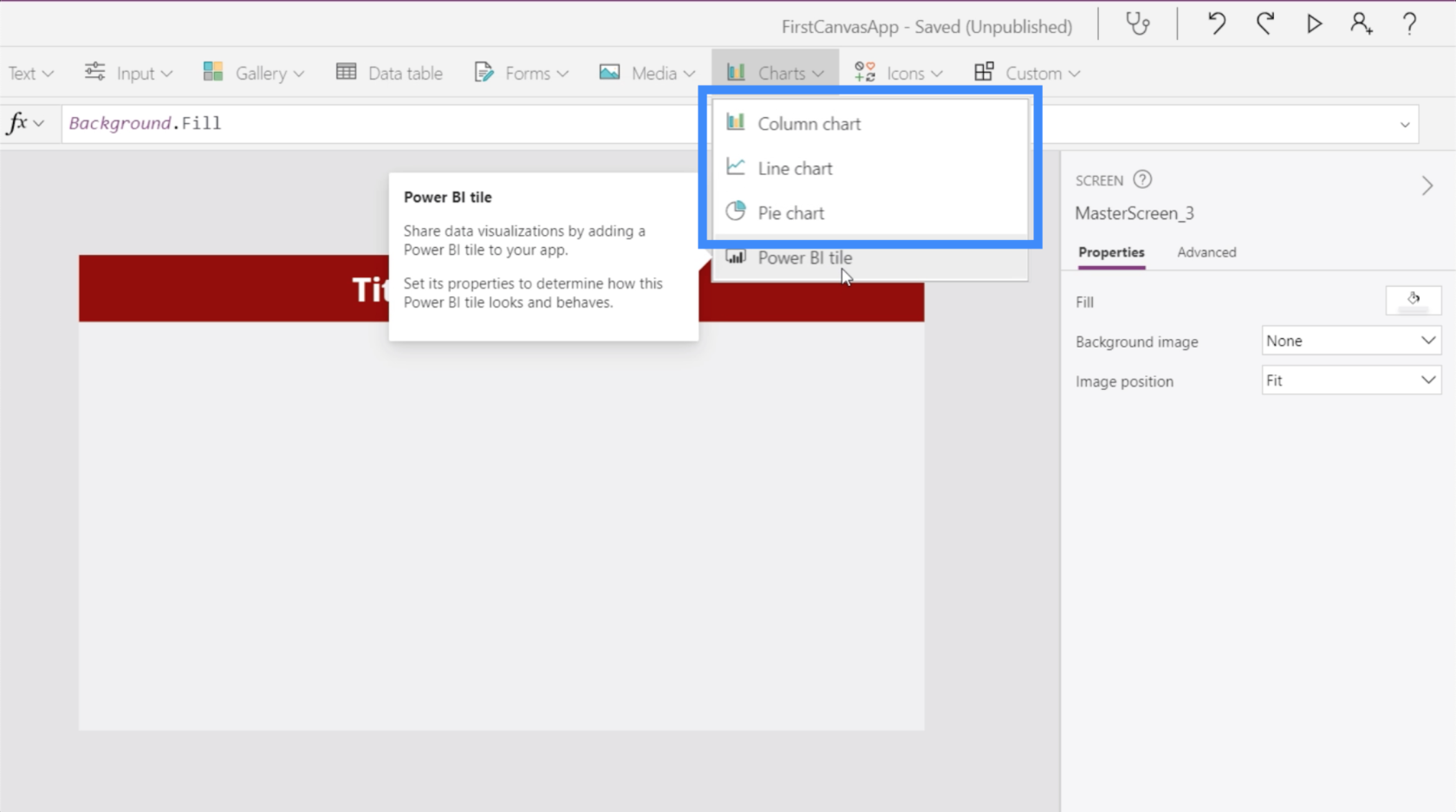Select Line chart from Charts menu
The width and height of the screenshot is (1456, 812).
[870, 168]
